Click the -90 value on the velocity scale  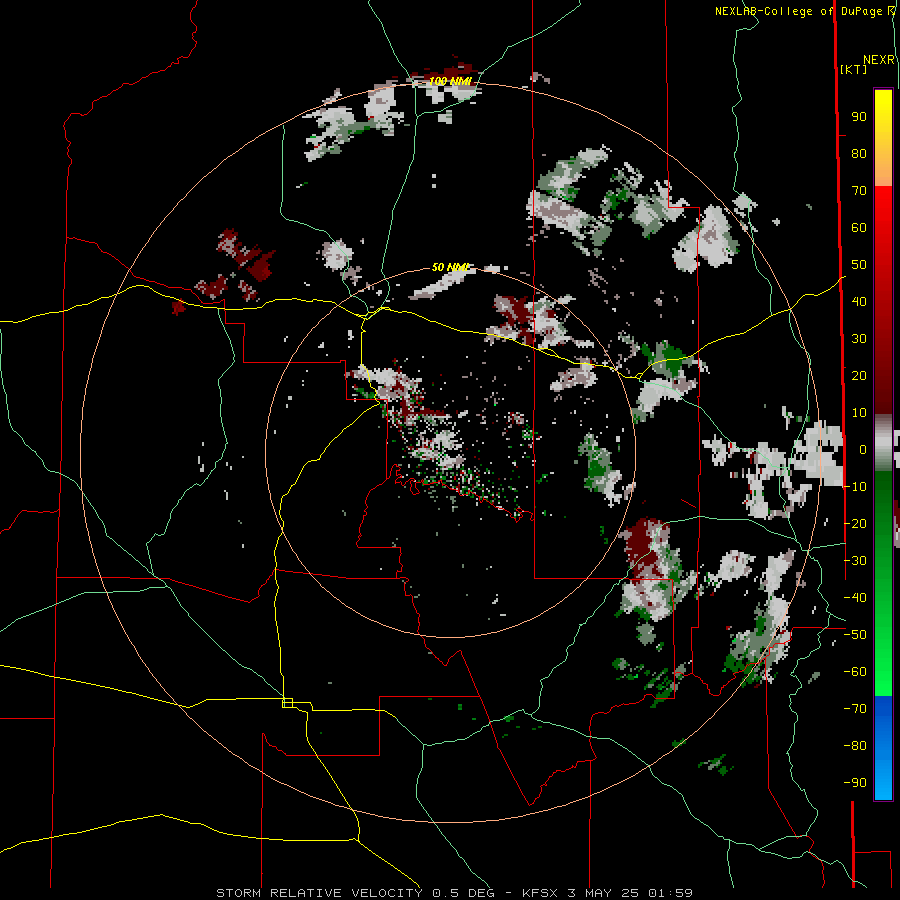coord(855,782)
